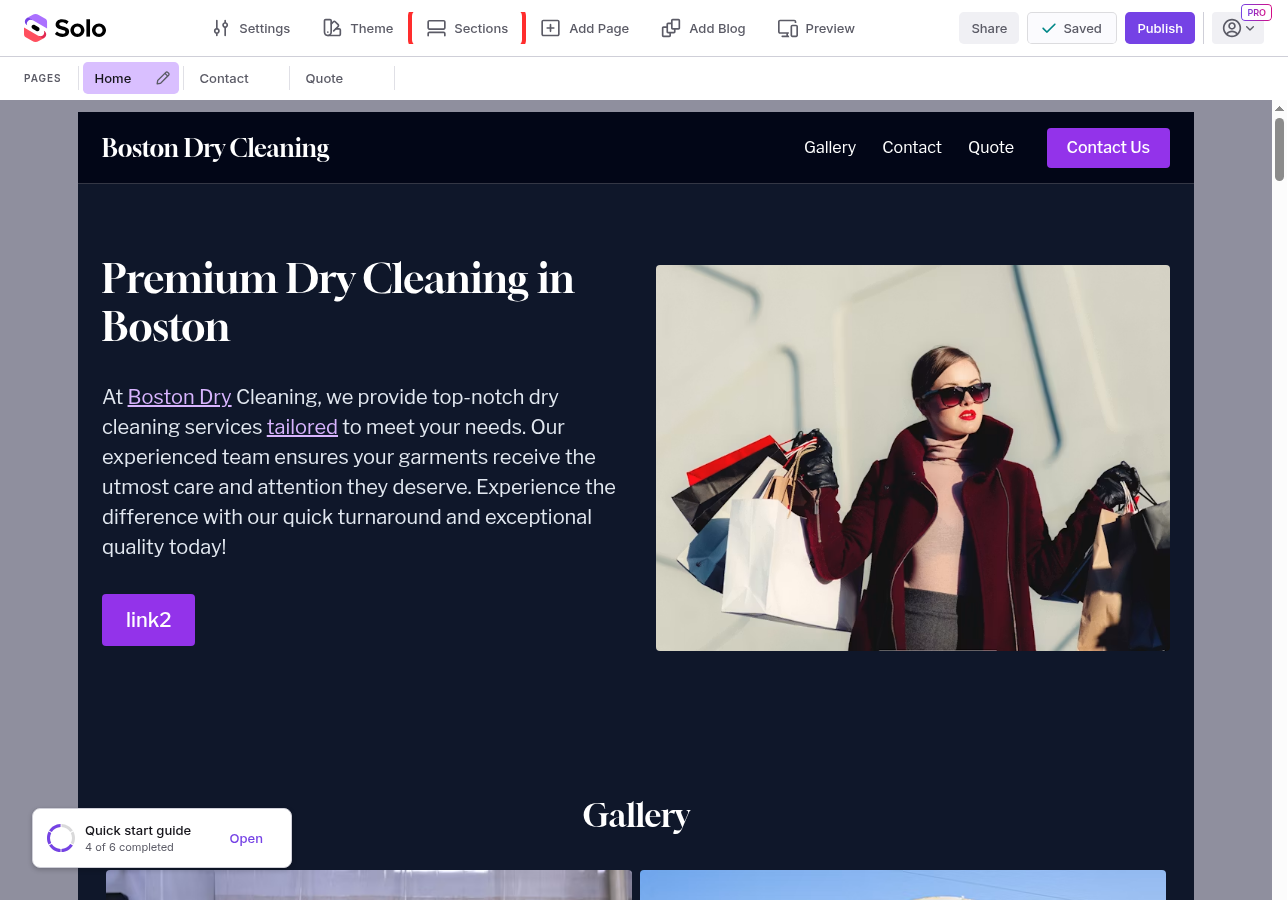Expand the account profile dropdown
The width and height of the screenshot is (1288, 900).
point(1238,28)
